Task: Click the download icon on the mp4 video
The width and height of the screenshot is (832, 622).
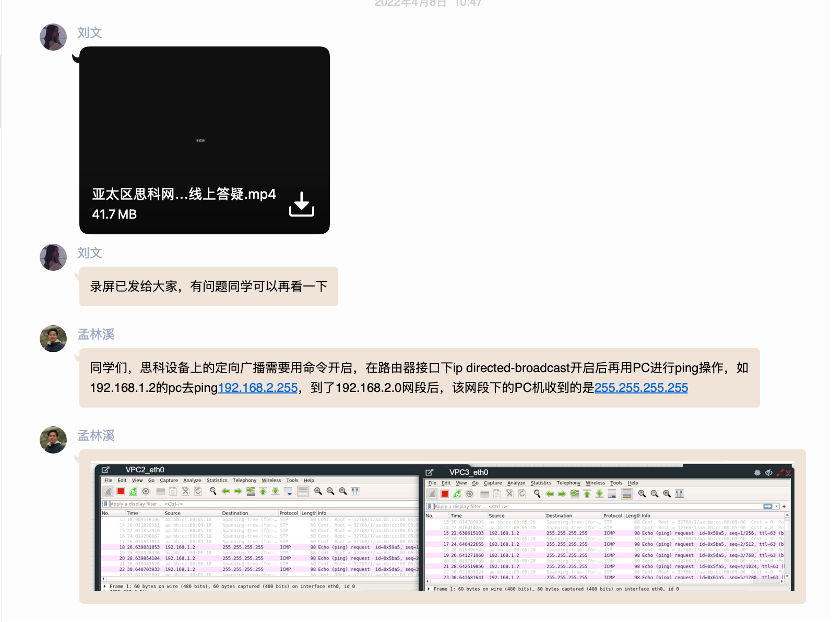Action: pyautogui.click(x=301, y=204)
